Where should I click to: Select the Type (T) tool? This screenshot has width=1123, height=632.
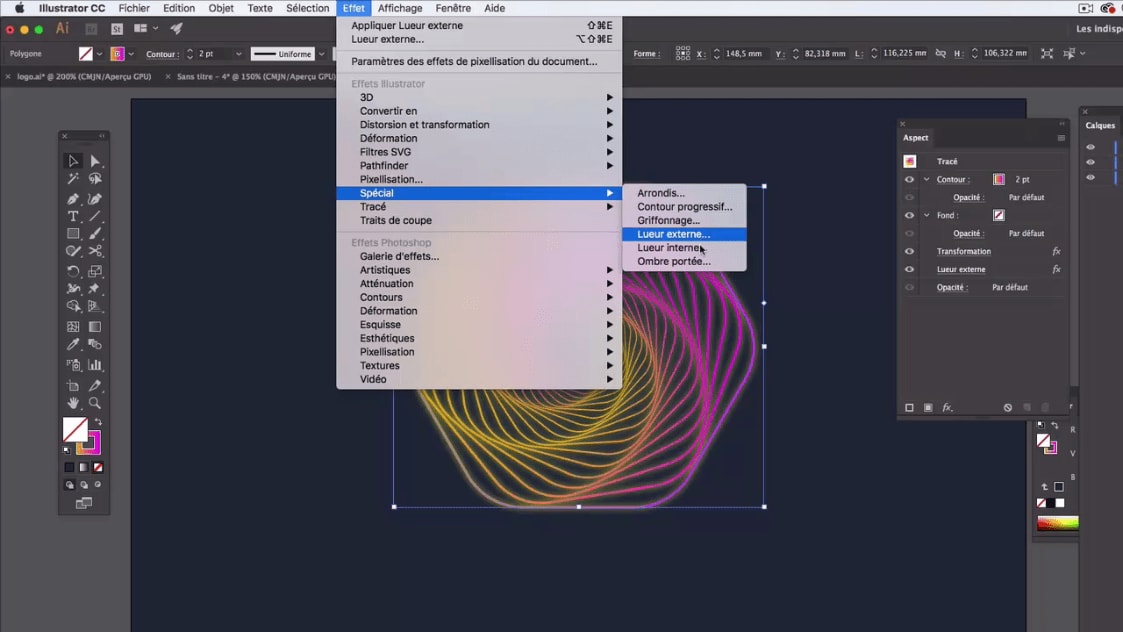coord(73,216)
